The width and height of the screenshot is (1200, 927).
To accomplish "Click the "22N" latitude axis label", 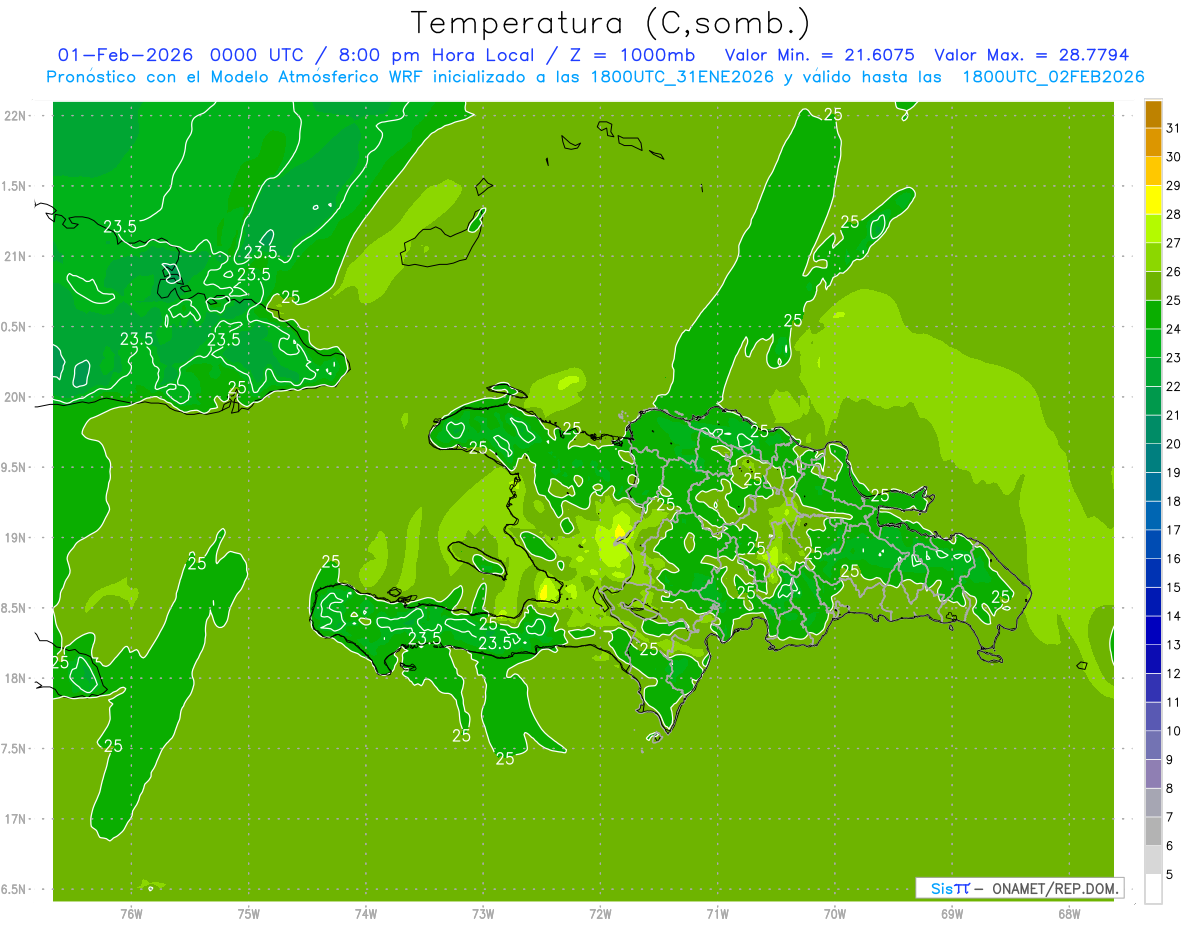I will [x=17, y=115].
